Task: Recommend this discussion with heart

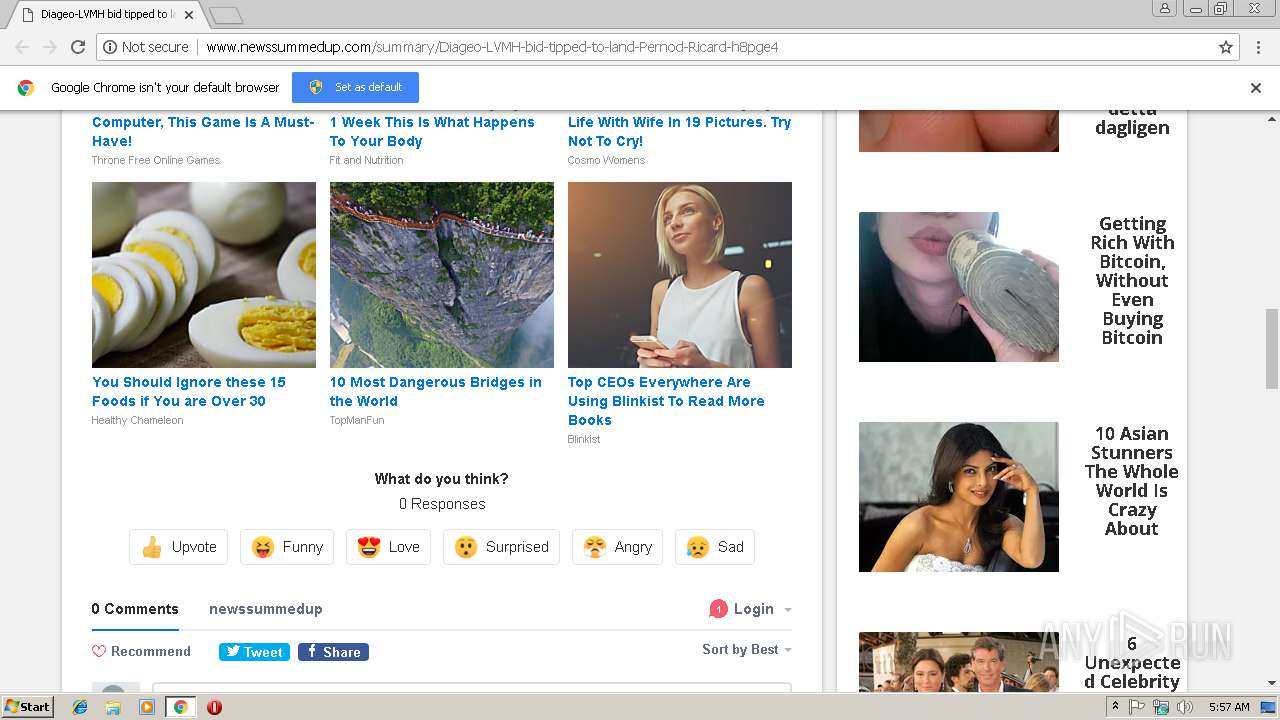Action: [141, 651]
